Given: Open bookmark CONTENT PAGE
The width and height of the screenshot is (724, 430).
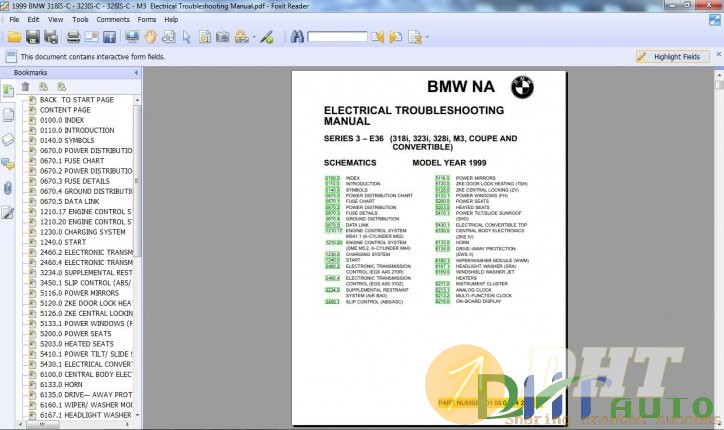Looking at the screenshot, I should pos(65,110).
